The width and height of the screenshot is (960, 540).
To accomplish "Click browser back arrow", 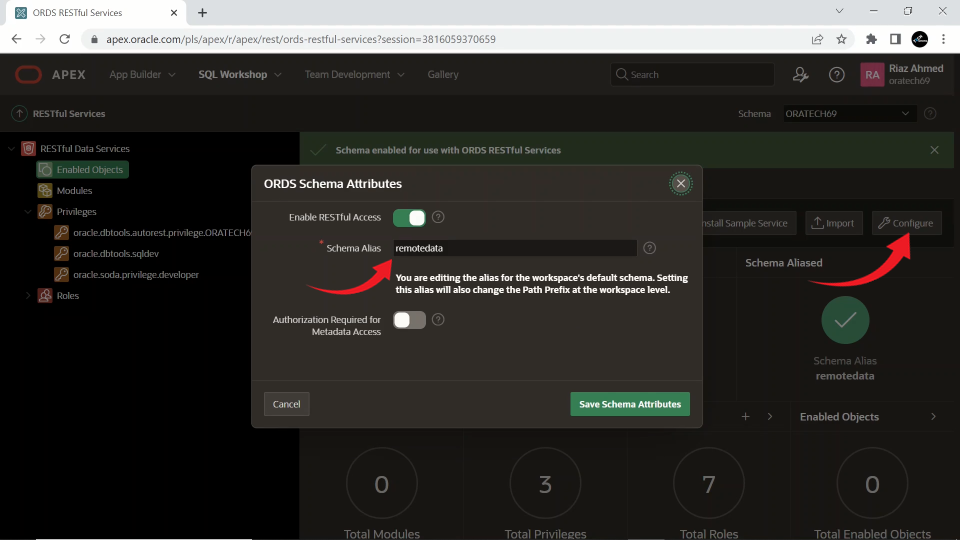I will (x=17, y=39).
